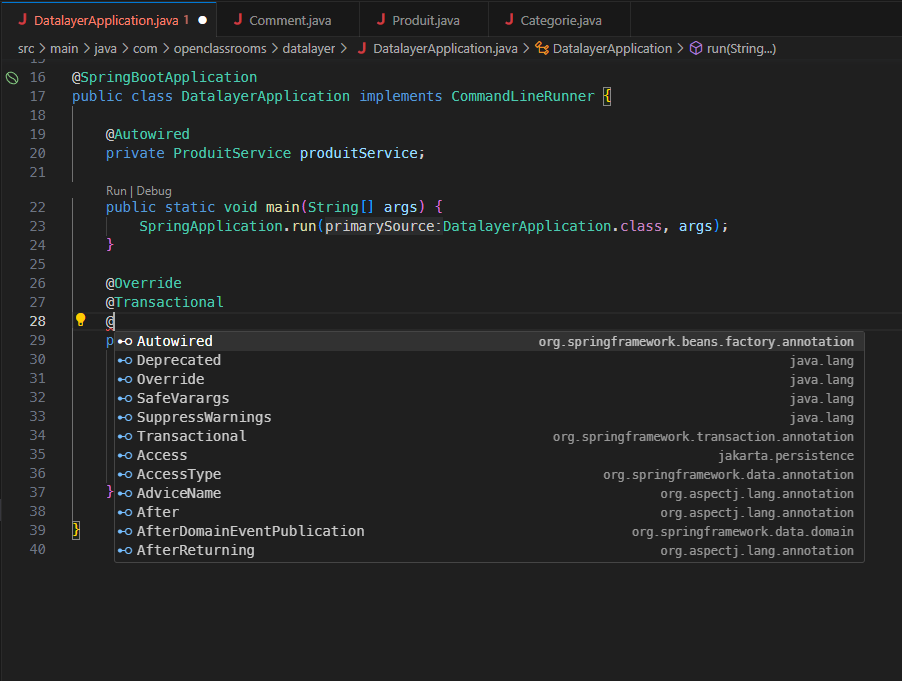The image size is (902, 681).
Task: Click the lightbulb quick-fix icon on line 28
Action: [81, 321]
